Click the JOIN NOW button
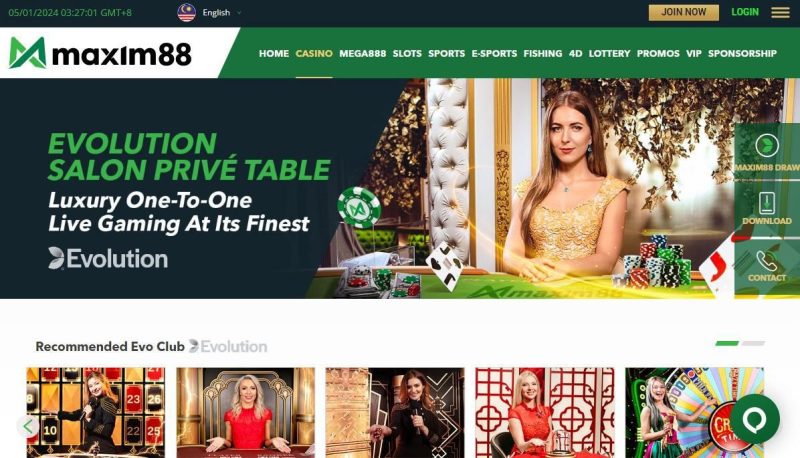The width and height of the screenshot is (800, 458). pos(684,12)
